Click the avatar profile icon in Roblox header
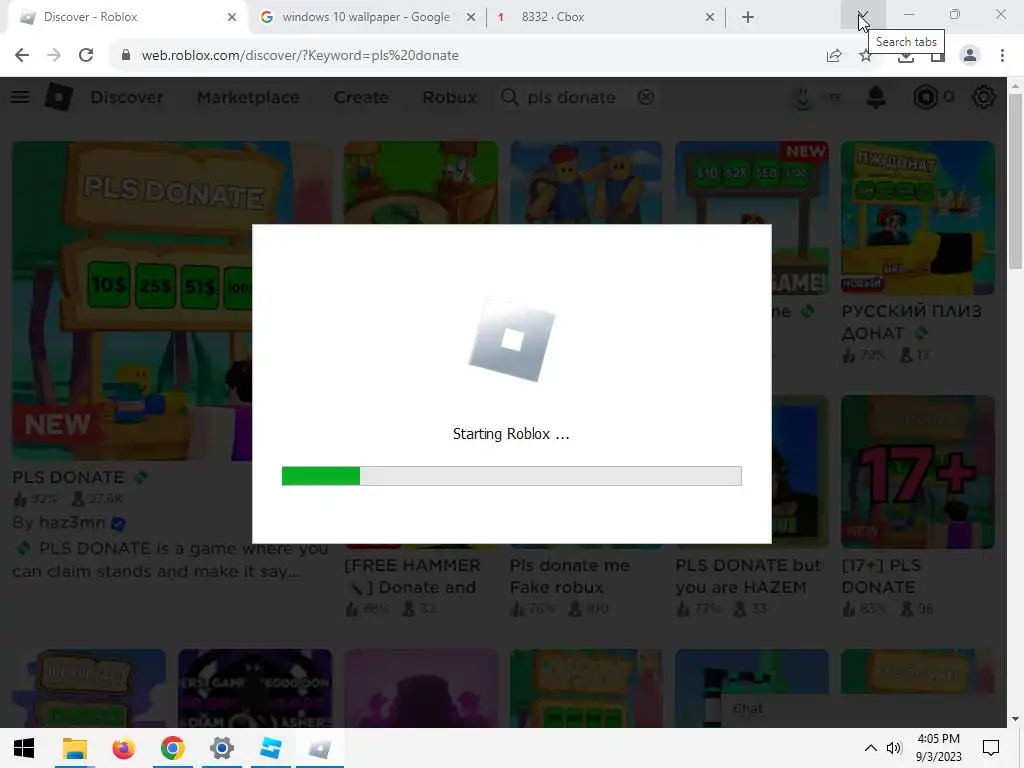 (803, 97)
